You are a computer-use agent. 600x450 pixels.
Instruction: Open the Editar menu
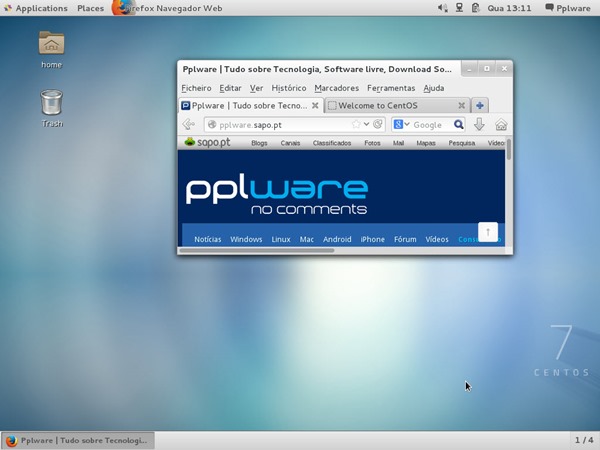tap(230, 88)
